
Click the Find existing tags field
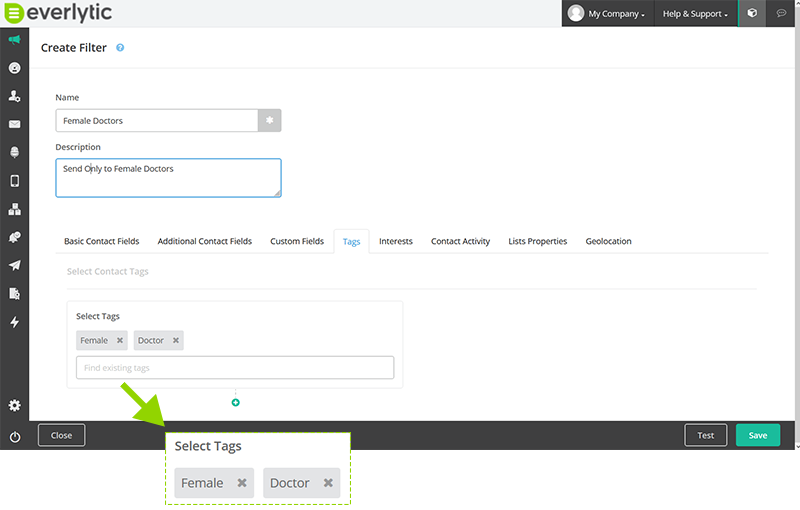pyautogui.click(x=235, y=368)
